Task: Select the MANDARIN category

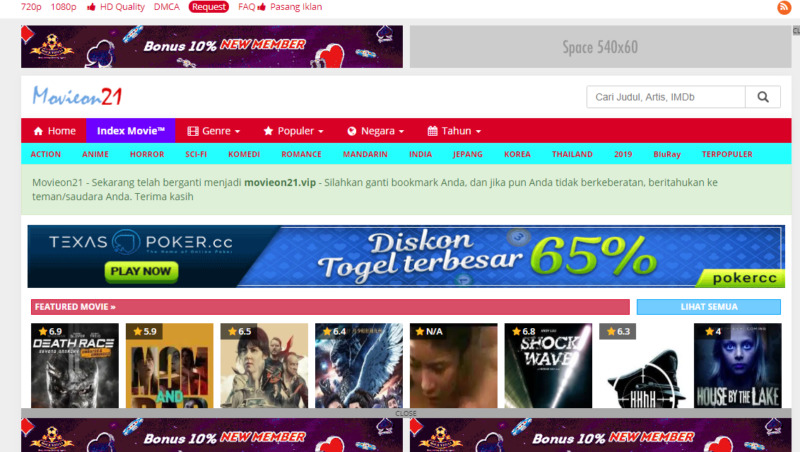Action: 365,154
